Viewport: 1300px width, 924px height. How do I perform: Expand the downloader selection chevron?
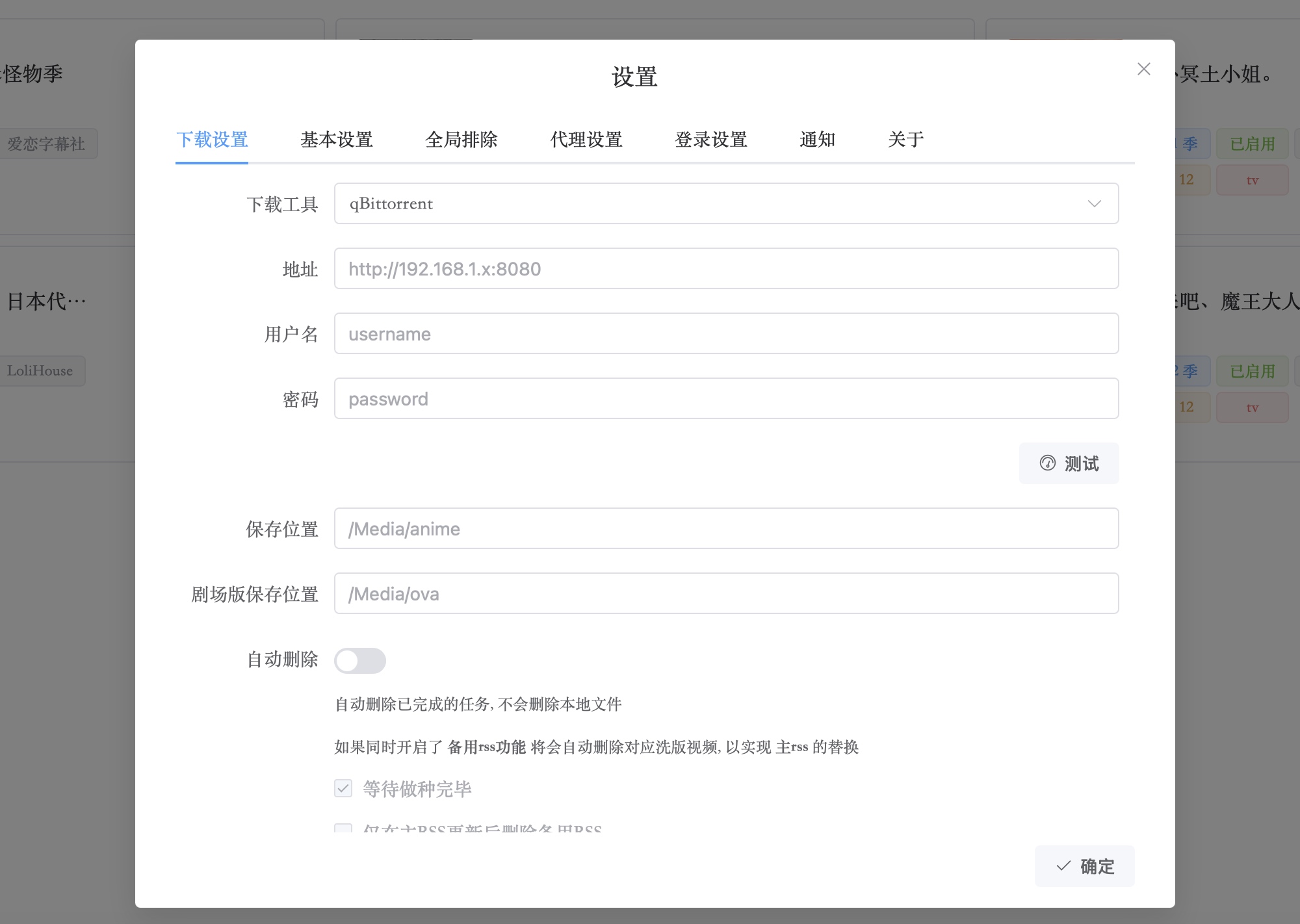click(1095, 203)
